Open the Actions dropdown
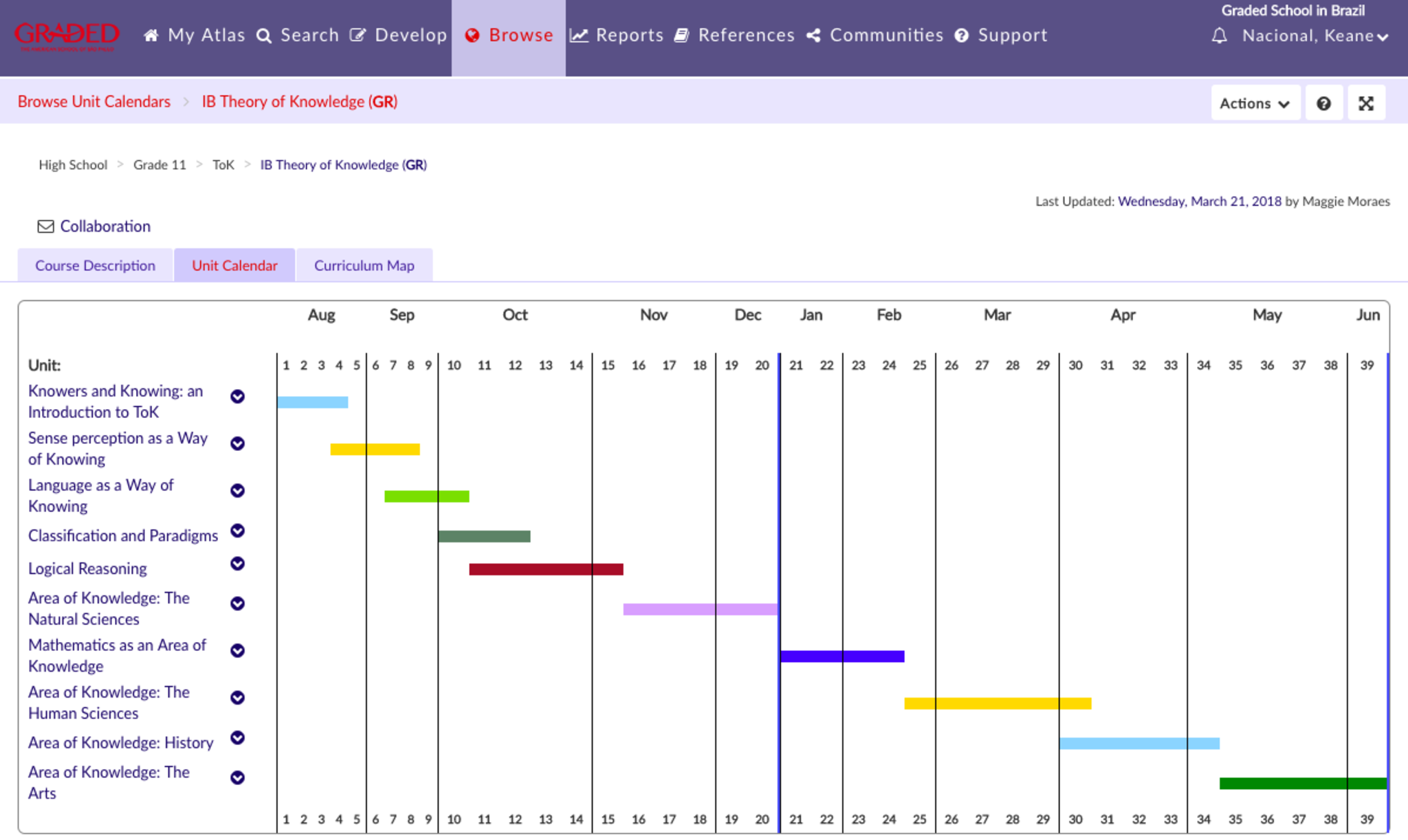The image size is (1408, 840). (1255, 103)
